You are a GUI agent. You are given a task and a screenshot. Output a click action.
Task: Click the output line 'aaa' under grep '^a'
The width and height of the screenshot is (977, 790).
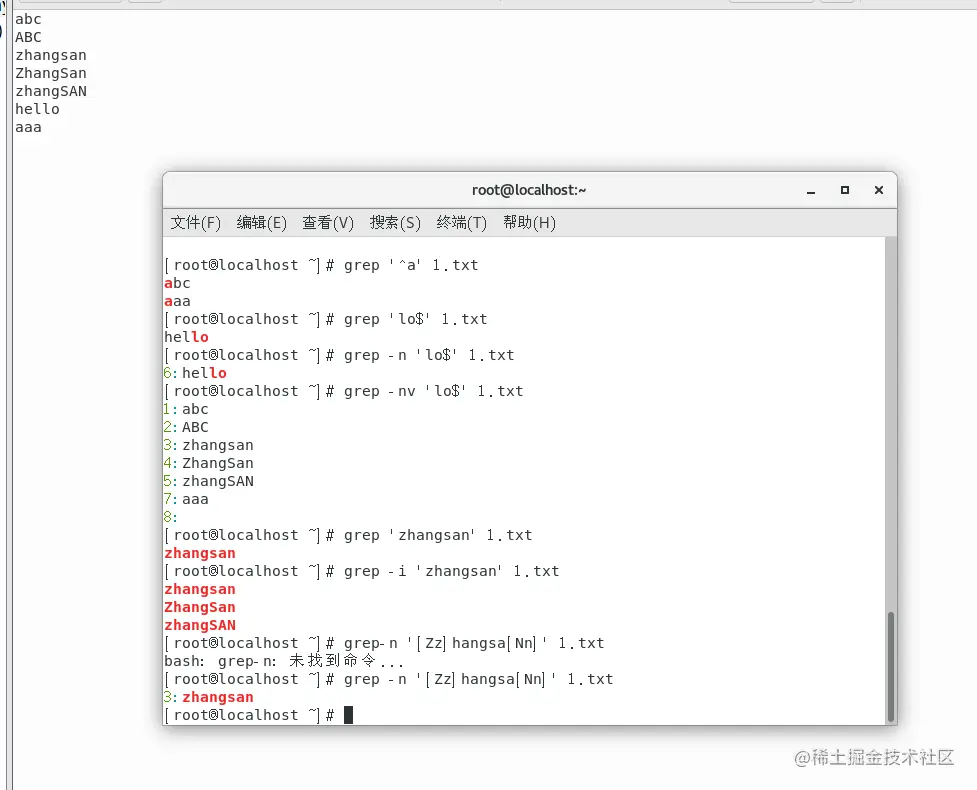[177, 302]
